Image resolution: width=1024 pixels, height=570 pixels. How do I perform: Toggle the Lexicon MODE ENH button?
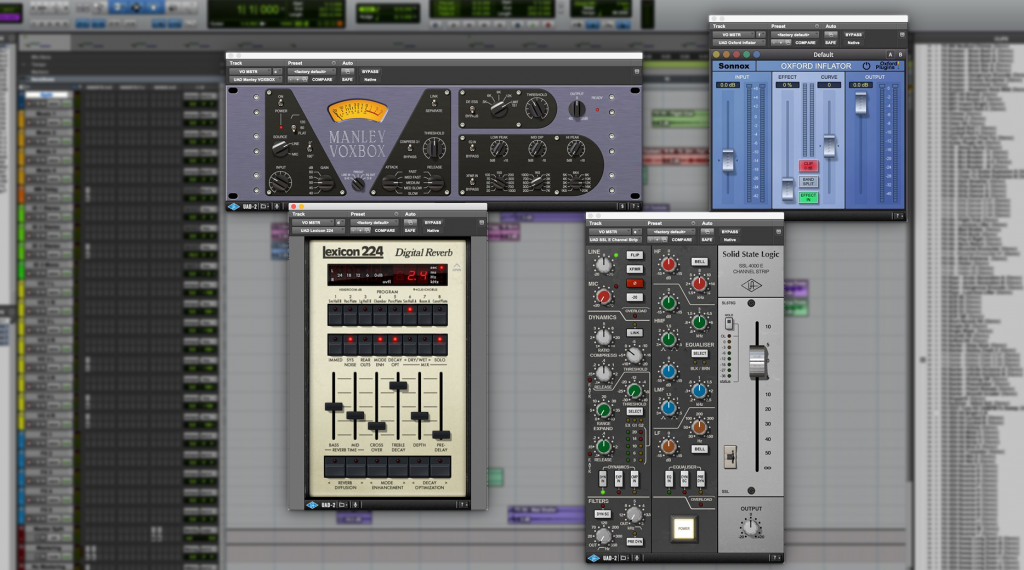[380, 344]
